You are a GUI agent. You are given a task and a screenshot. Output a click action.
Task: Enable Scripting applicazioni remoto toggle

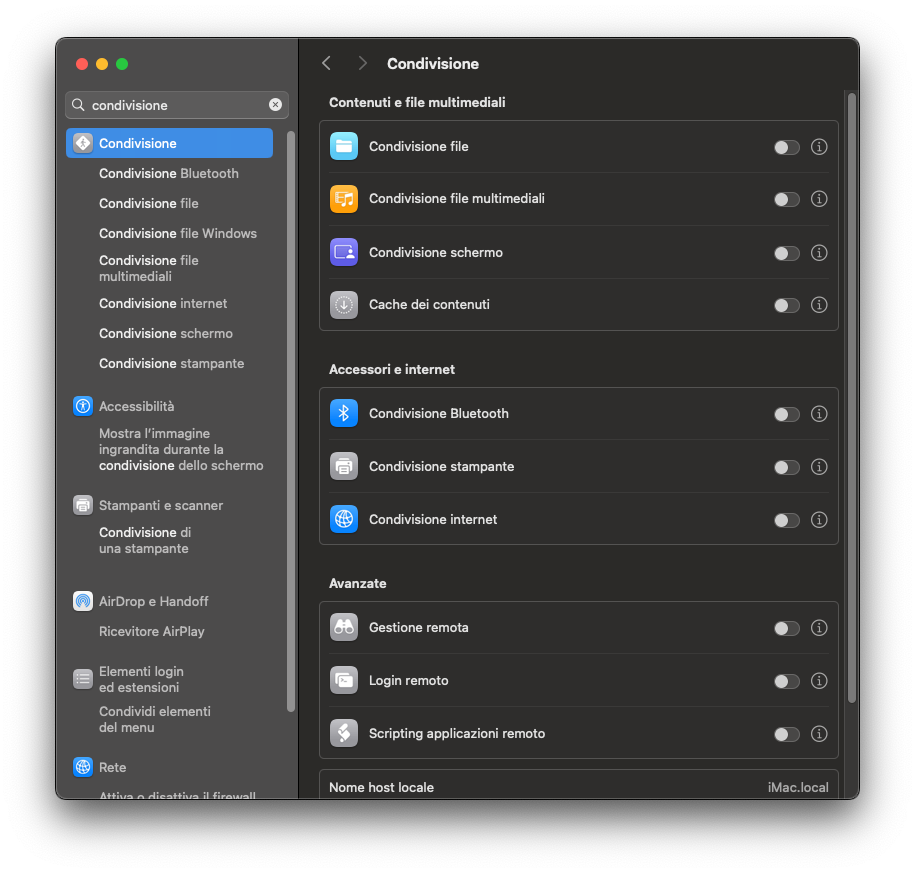point(787,734)
